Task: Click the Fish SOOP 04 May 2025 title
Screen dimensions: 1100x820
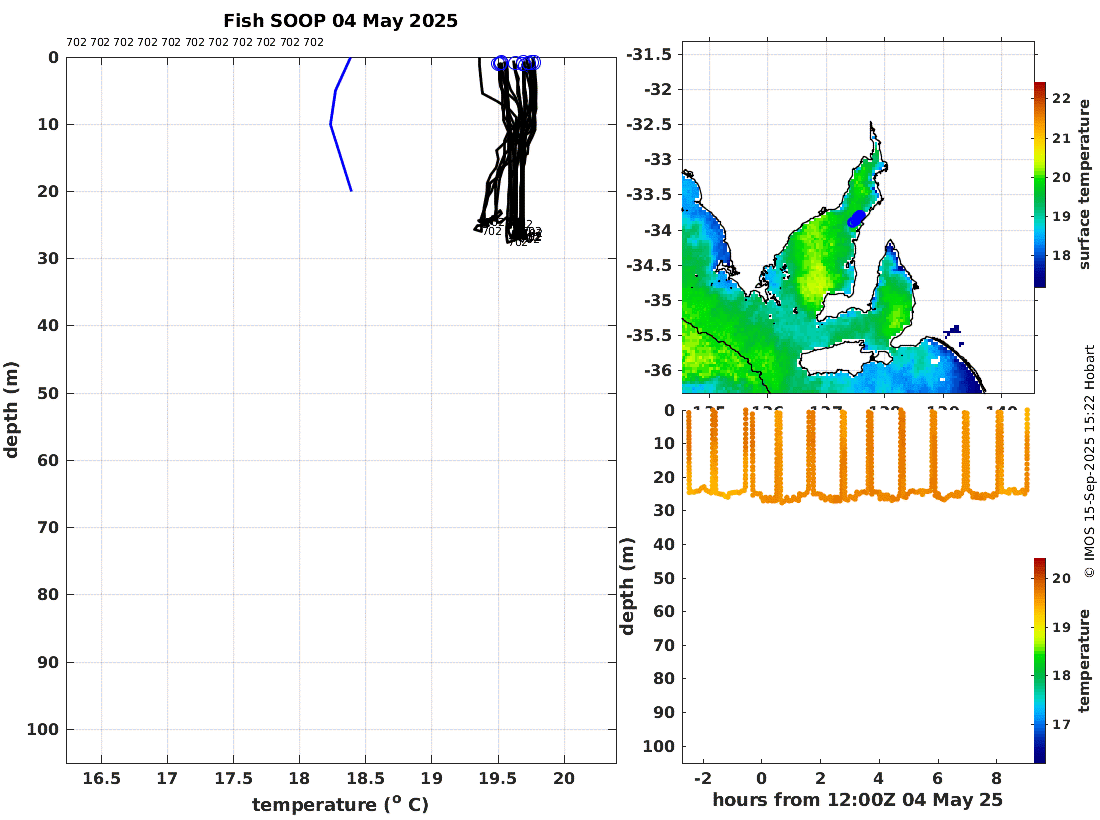Action: click(x=340, y=21)
